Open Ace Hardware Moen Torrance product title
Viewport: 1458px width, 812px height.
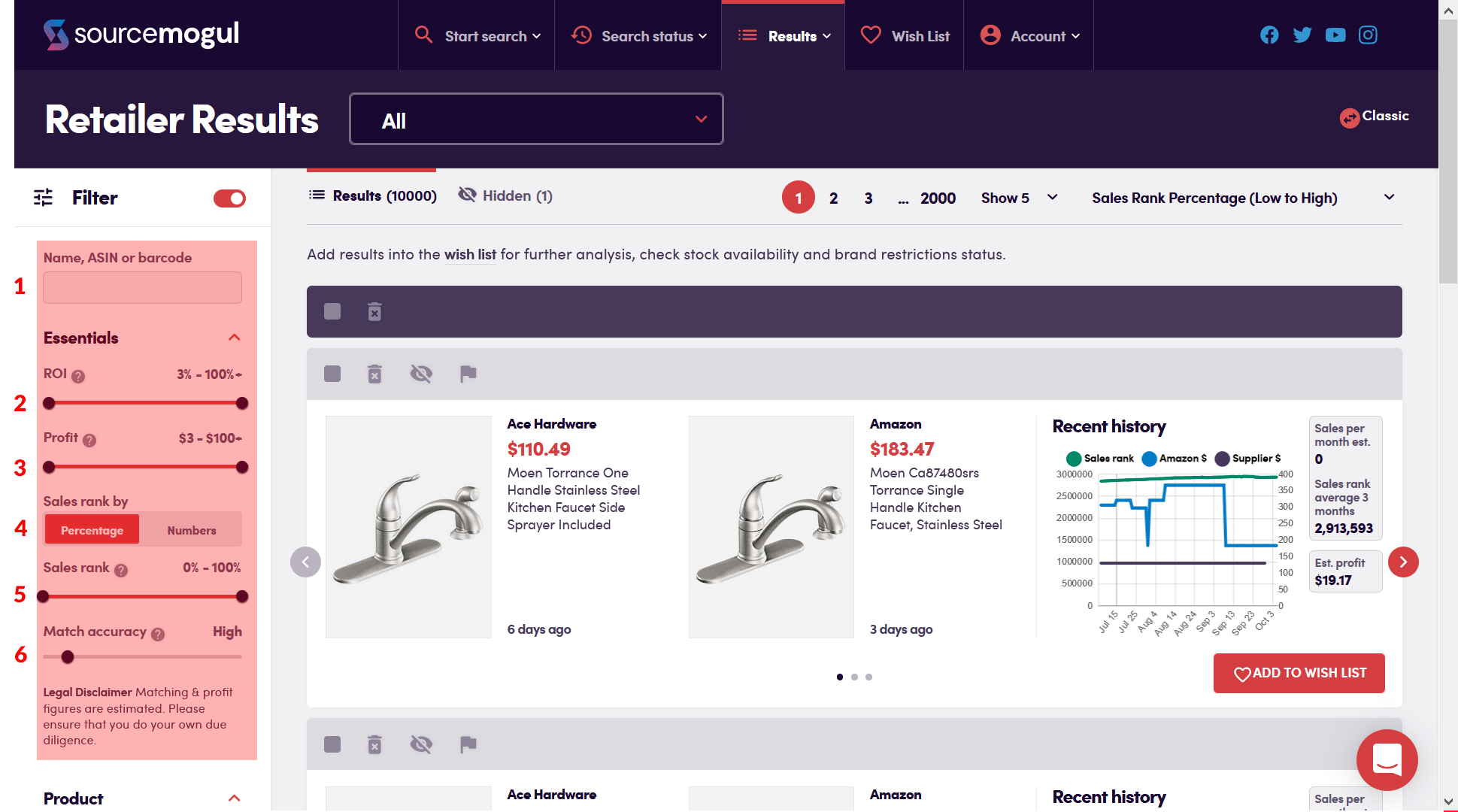(573, 499)
